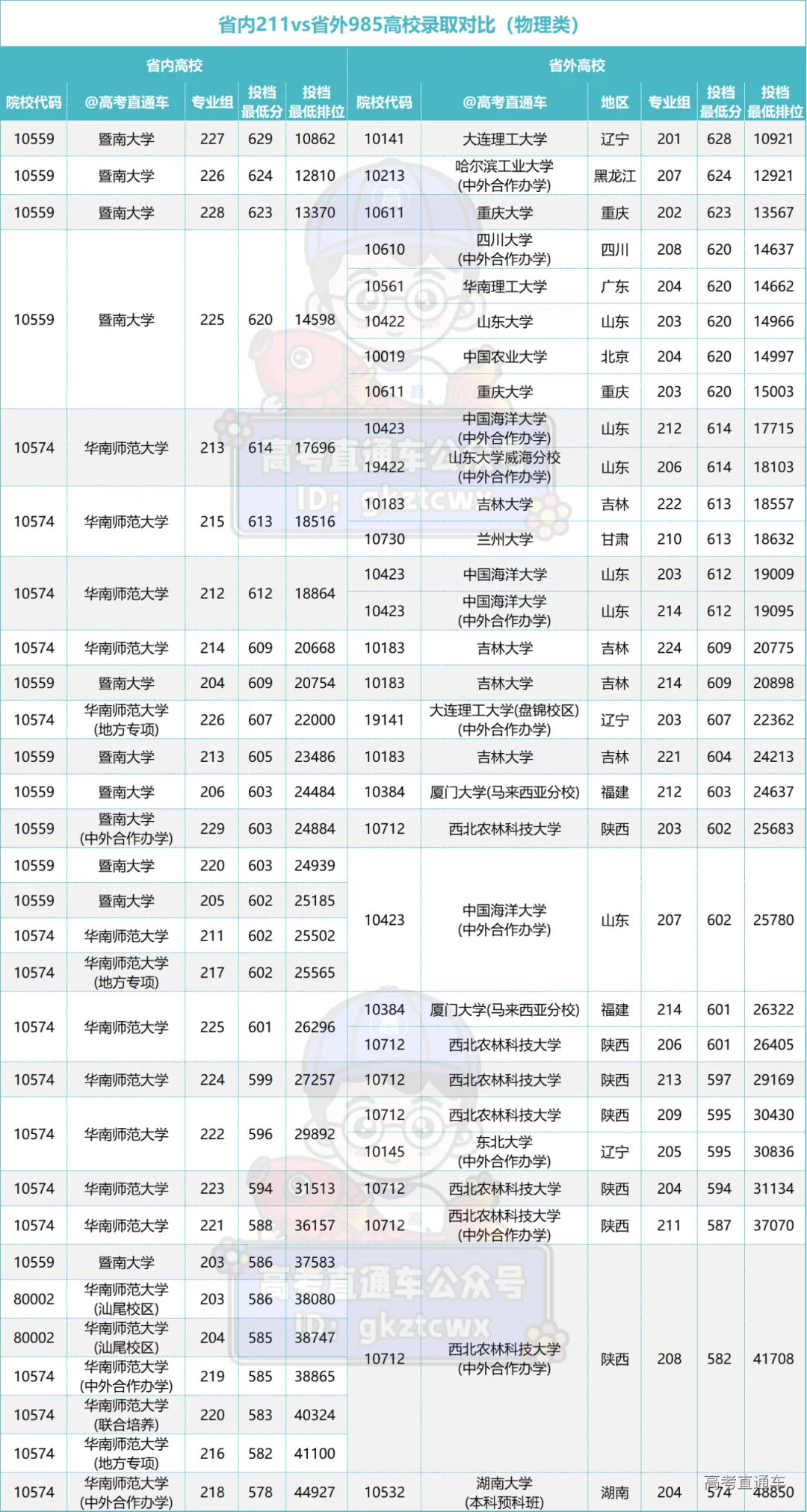This screenshot has width=807, height=1512.
Task: Click school code 19422
Action: [x=384, y=467]
